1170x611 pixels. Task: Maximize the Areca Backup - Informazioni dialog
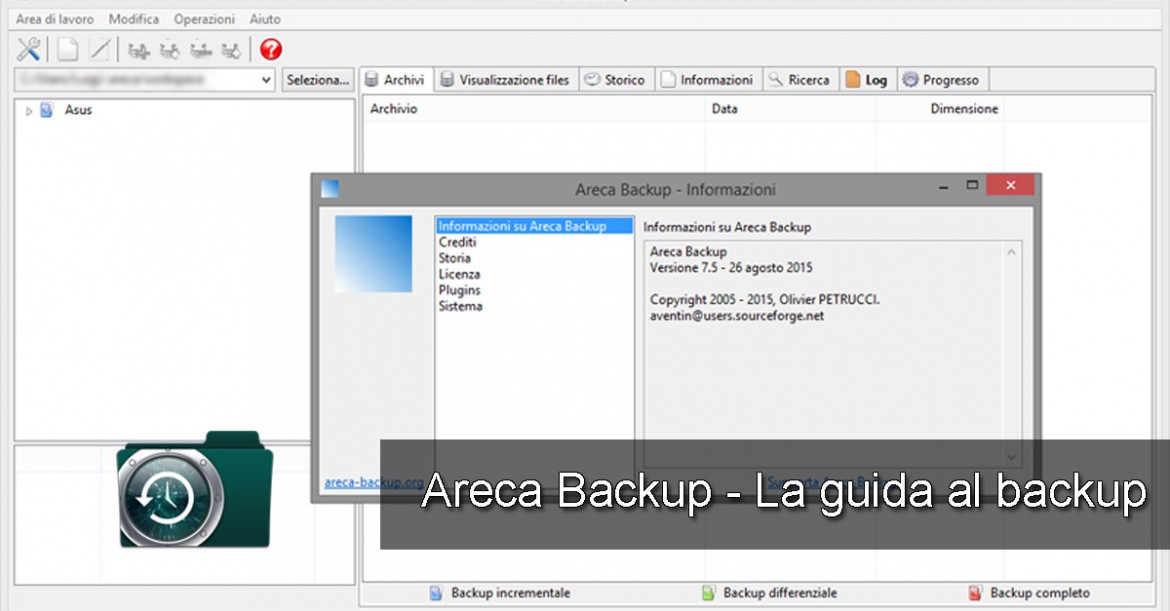click(x=972, y=185)
